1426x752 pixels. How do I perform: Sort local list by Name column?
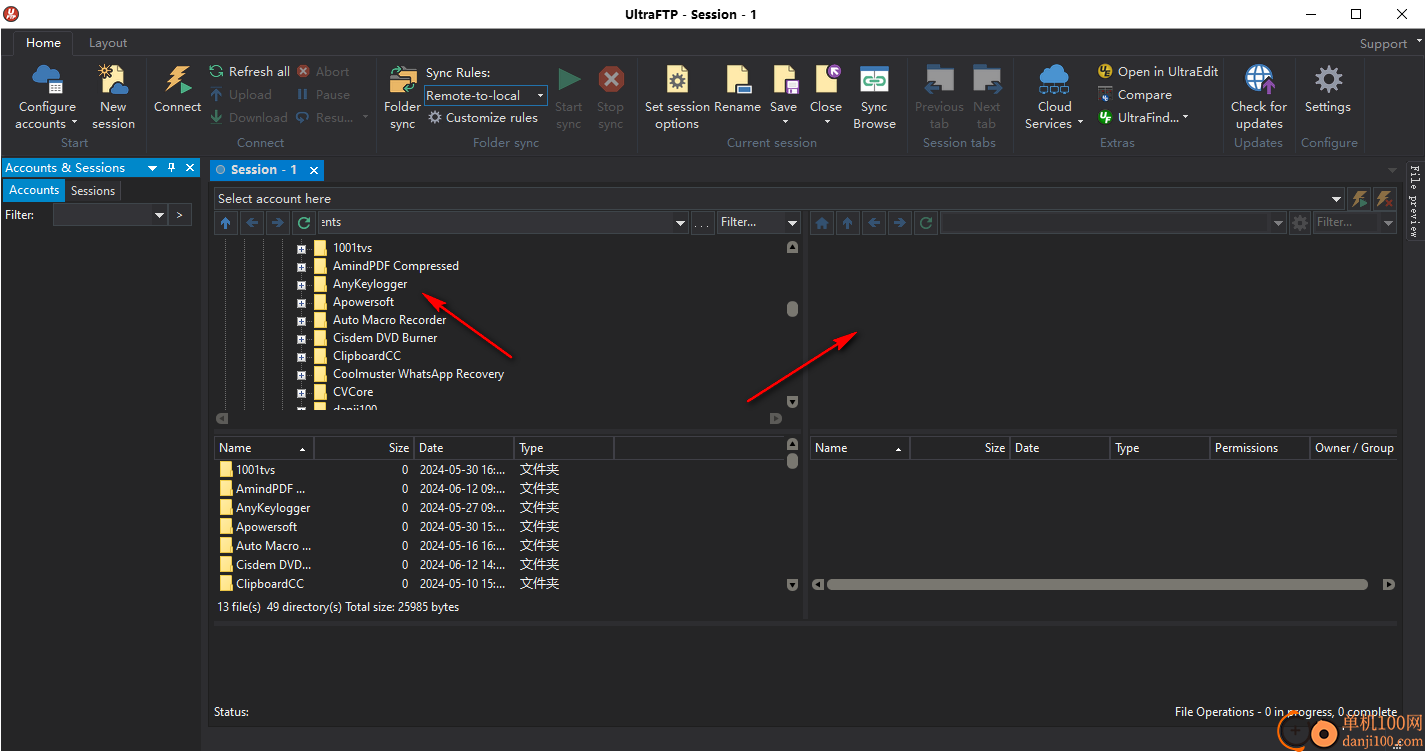[x=264, y=448]
